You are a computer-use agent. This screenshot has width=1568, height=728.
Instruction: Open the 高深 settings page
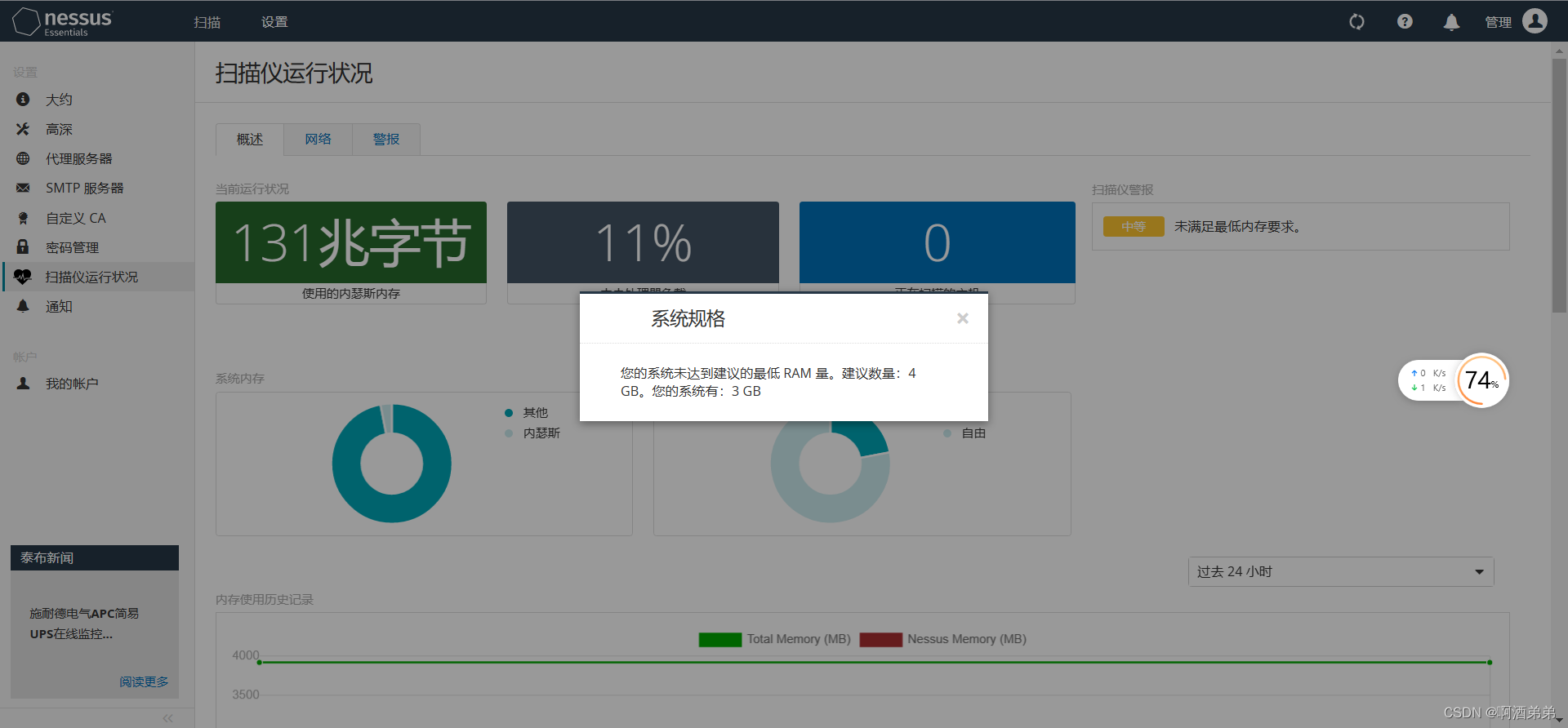click(59, 129)
